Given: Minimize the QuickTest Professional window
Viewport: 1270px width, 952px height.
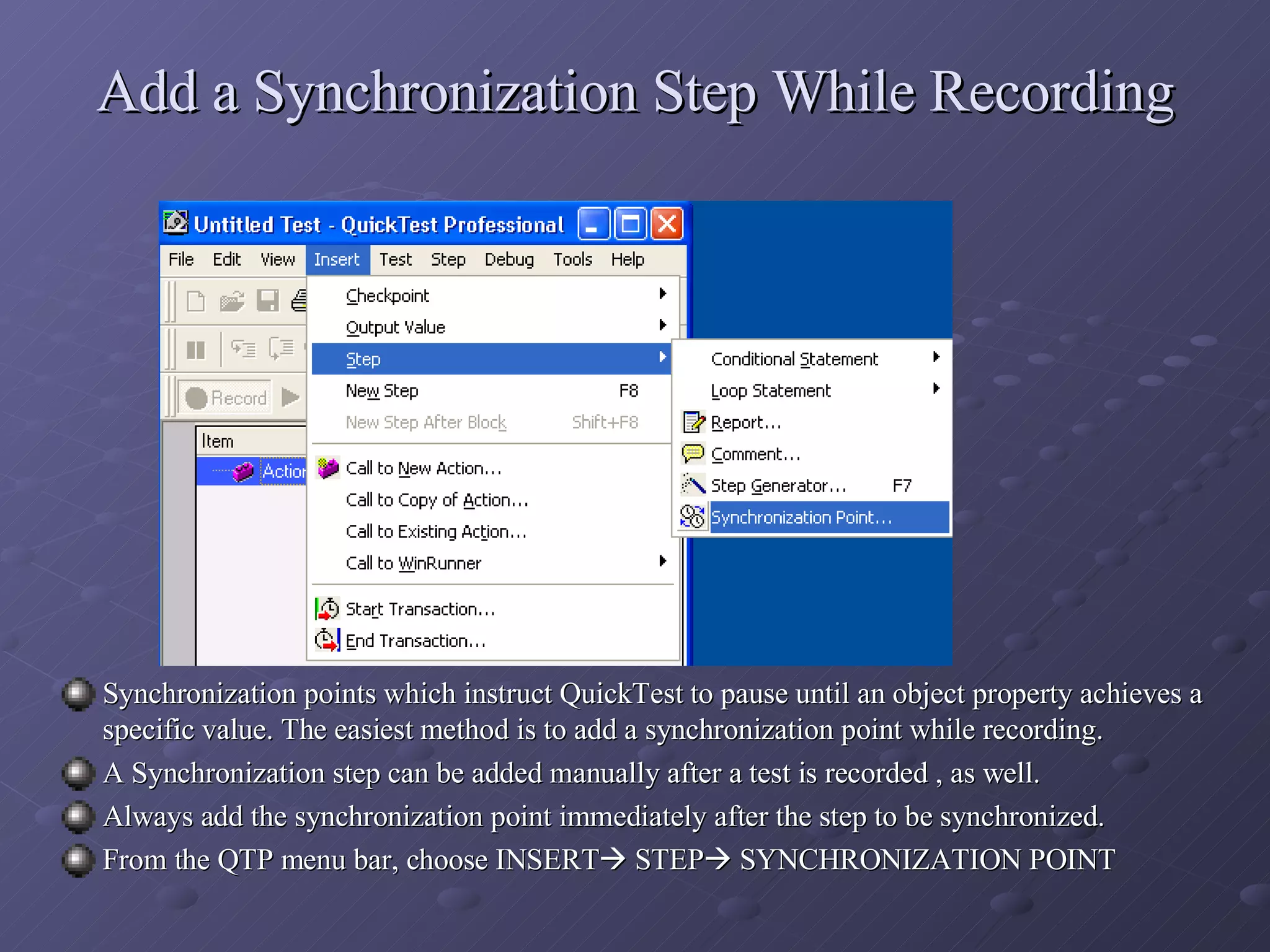Looking at the screenshot, I should tap(593, 223).
